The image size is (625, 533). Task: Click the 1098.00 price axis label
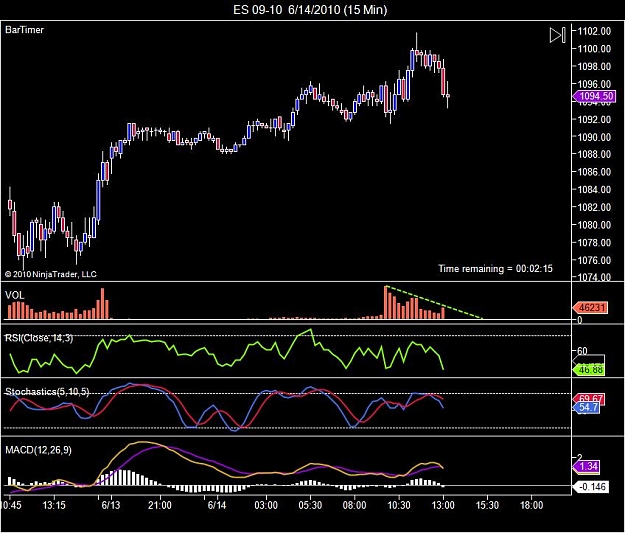pos(594,66)
